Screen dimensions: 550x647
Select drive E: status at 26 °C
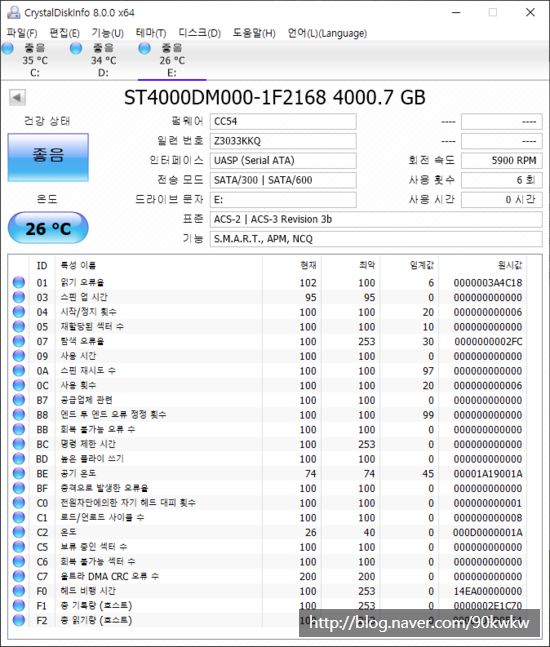point(172,60)
